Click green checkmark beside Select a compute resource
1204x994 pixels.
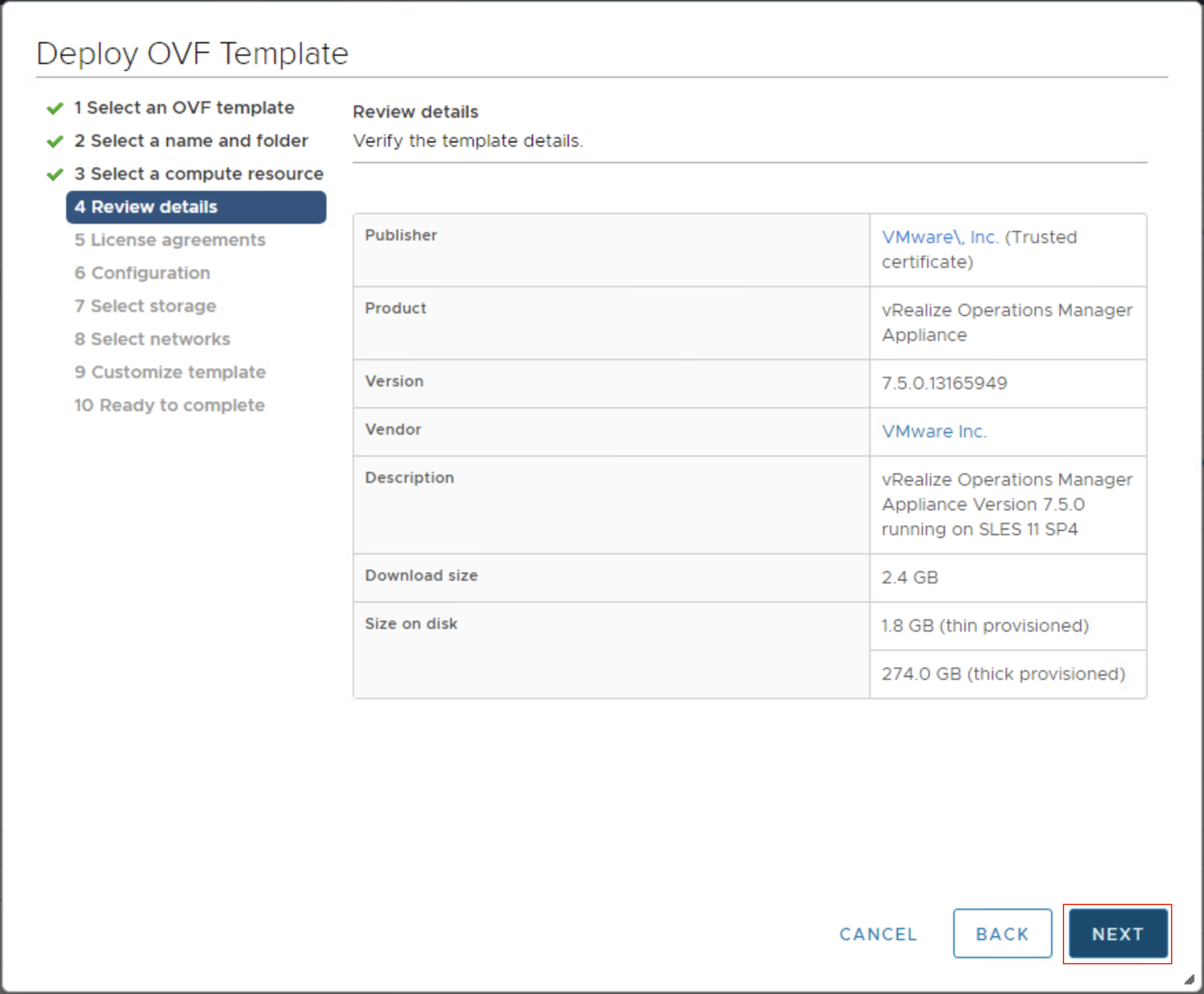tap(55, 174)
